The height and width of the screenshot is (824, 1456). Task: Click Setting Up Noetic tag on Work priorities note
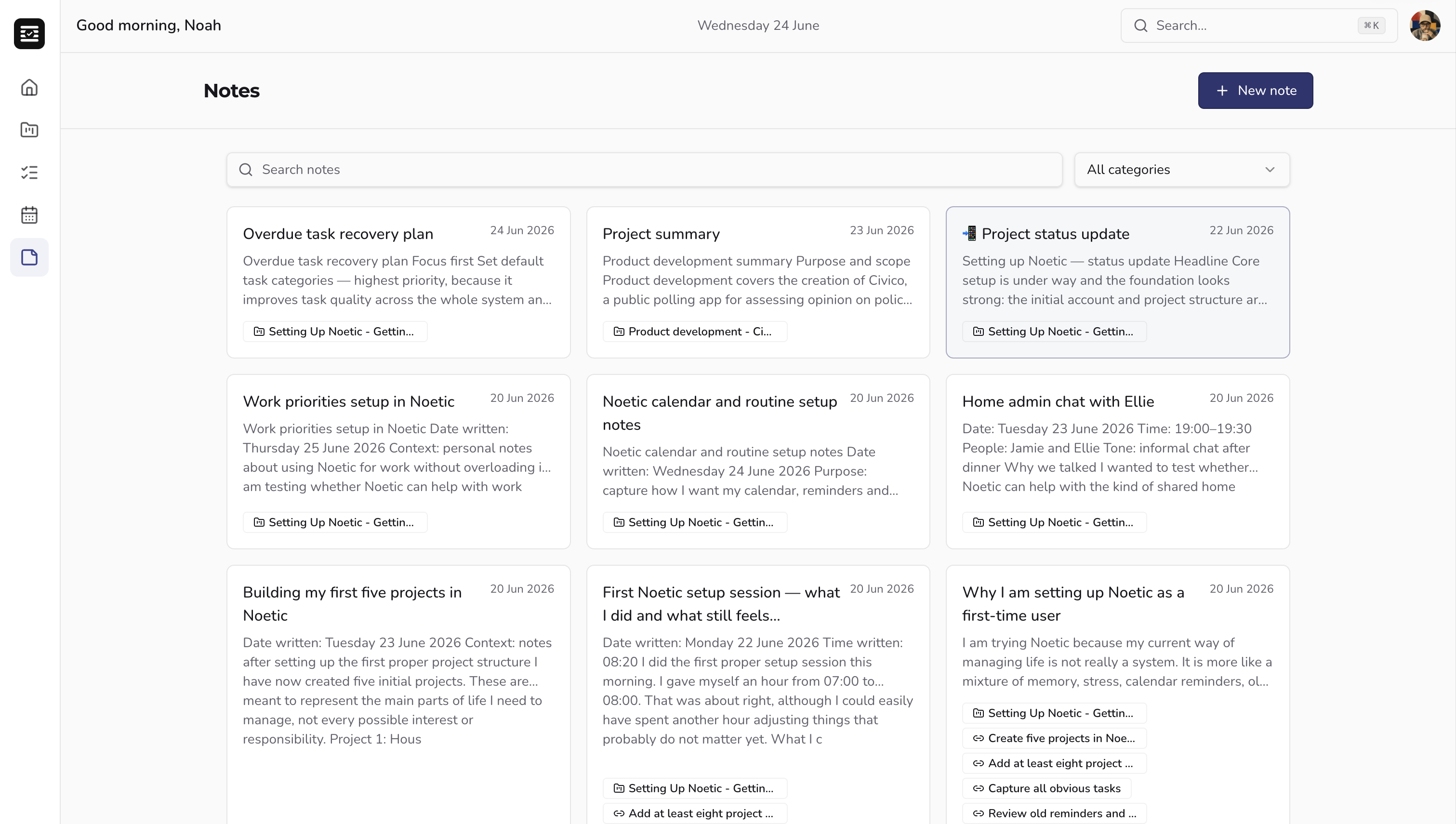[335, 522]
